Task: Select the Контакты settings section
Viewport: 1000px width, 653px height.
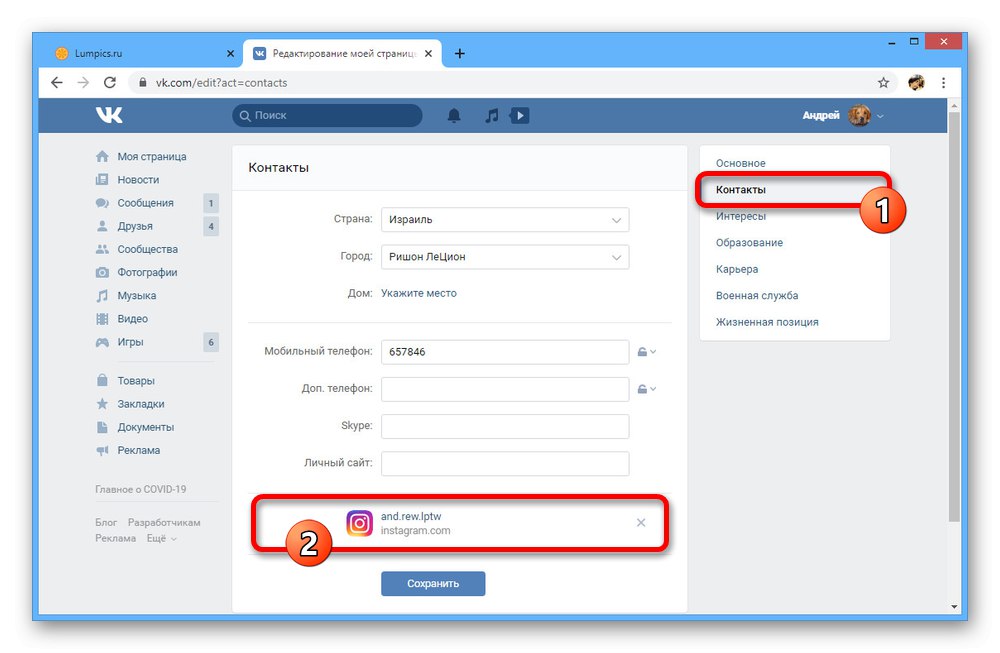Action: coord(740,189)
